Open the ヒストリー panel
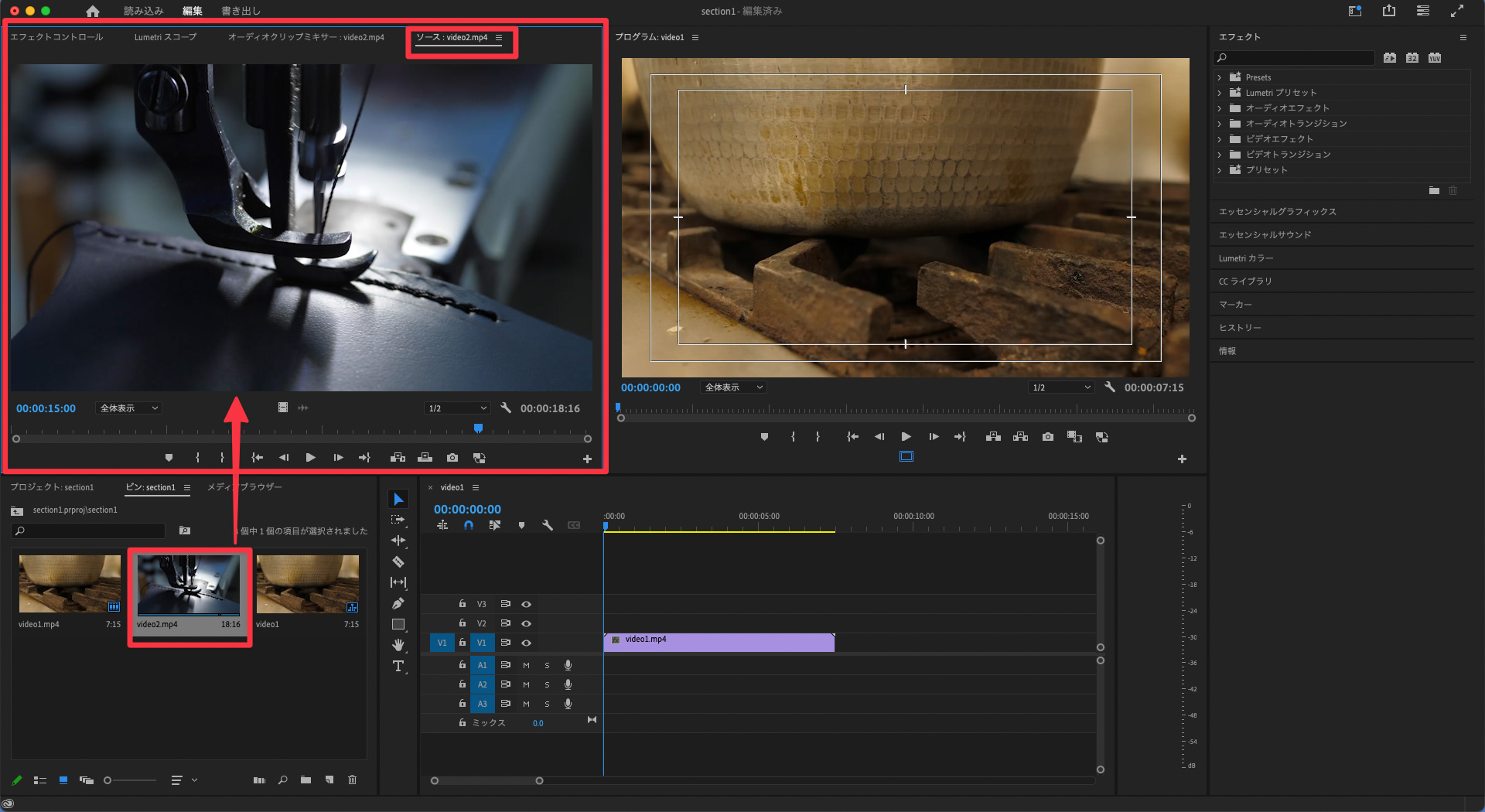Viewport: 1485px width, 812px height. (1240, 328)
